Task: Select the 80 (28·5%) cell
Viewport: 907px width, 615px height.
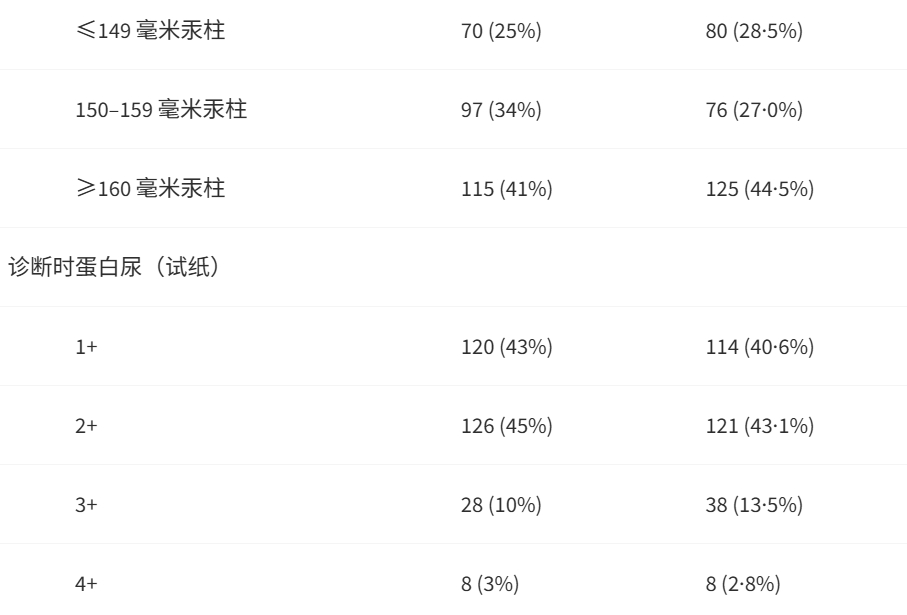Action: [x=754, y=31]
